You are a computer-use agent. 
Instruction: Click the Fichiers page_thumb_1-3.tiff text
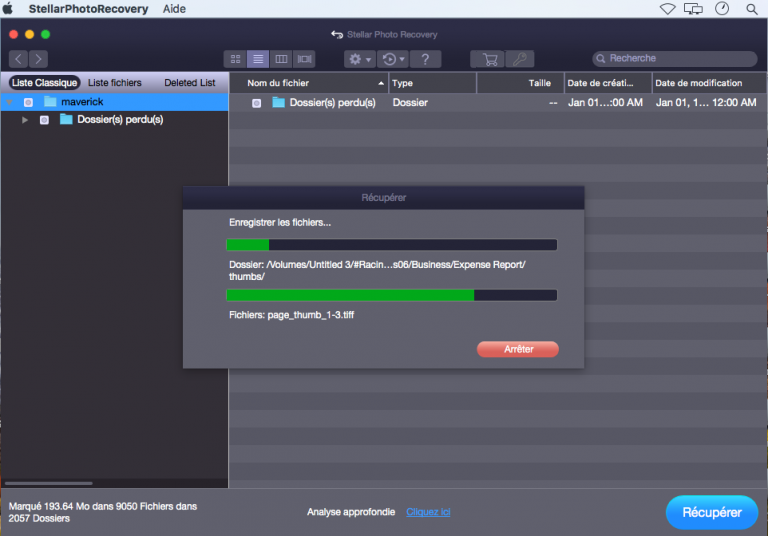pyautogui.click(x=291, y=315)
